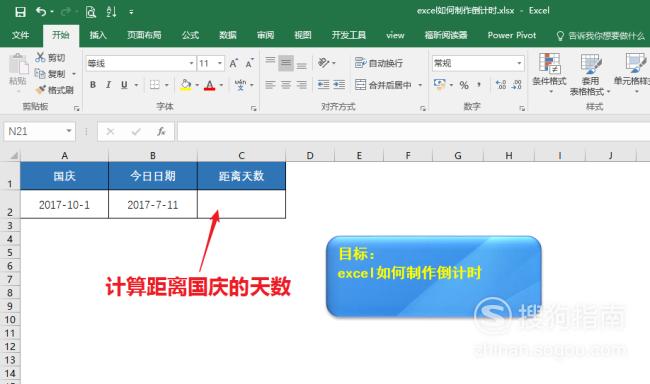Switch to the 数据 tab
This screenshot has width=650, height=384.
point(228,35)
